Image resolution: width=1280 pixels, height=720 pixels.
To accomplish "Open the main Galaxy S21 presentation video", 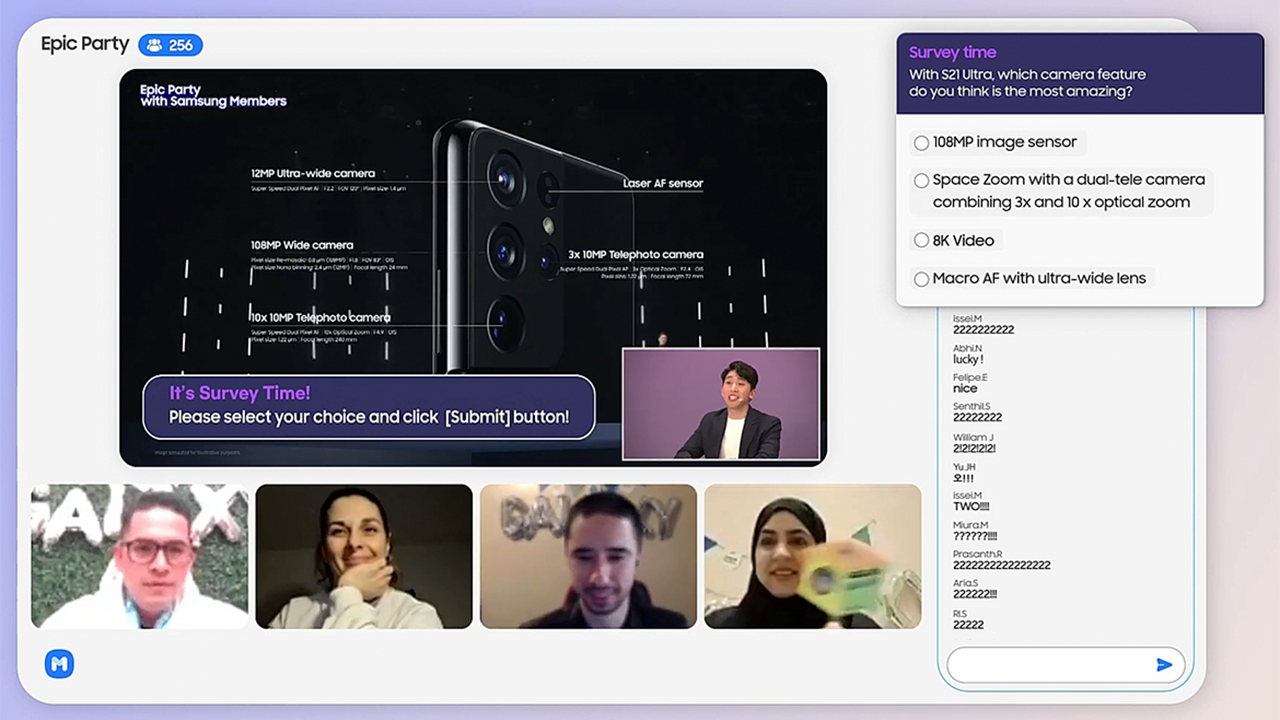I will [473, 267].
